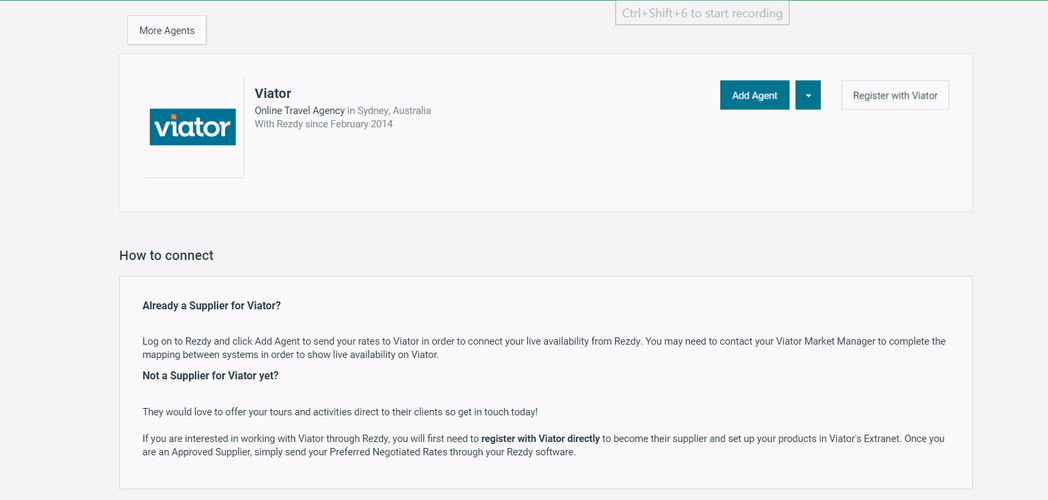Click the 'Log on to Rezdy and click Add Agent' paragraph
This screenshot has height=500, width=1048.
click(x=544, y=348)
